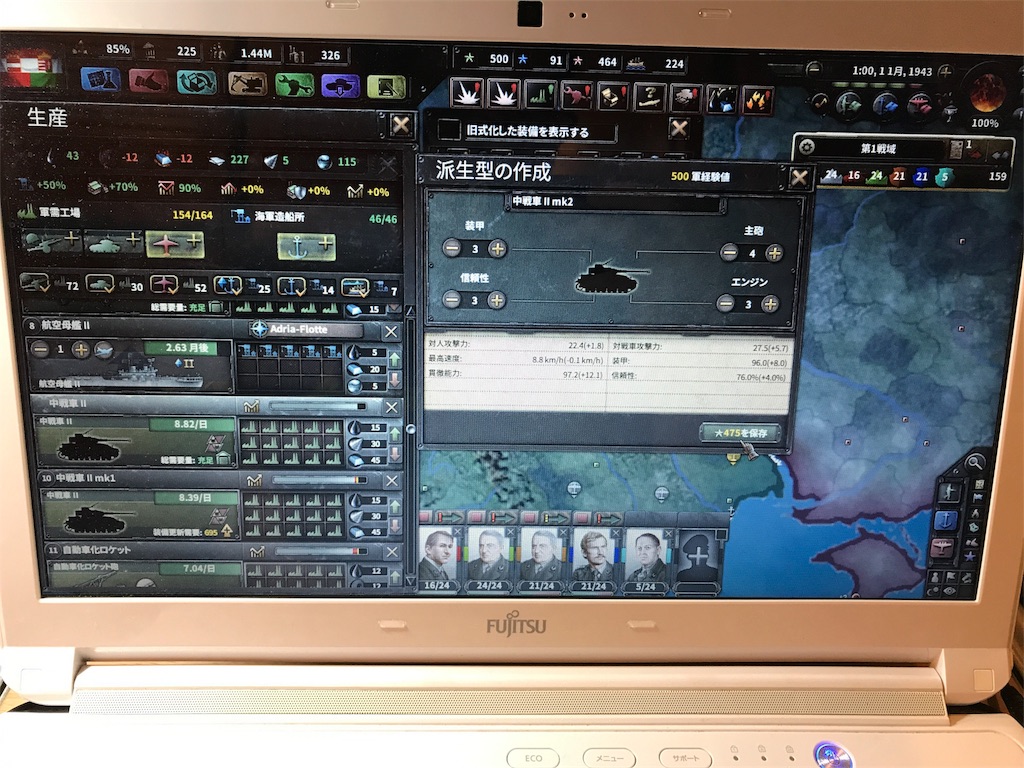Click the 第1戦域 theater name bar
1024x768 pixels.
coord(879,149)
